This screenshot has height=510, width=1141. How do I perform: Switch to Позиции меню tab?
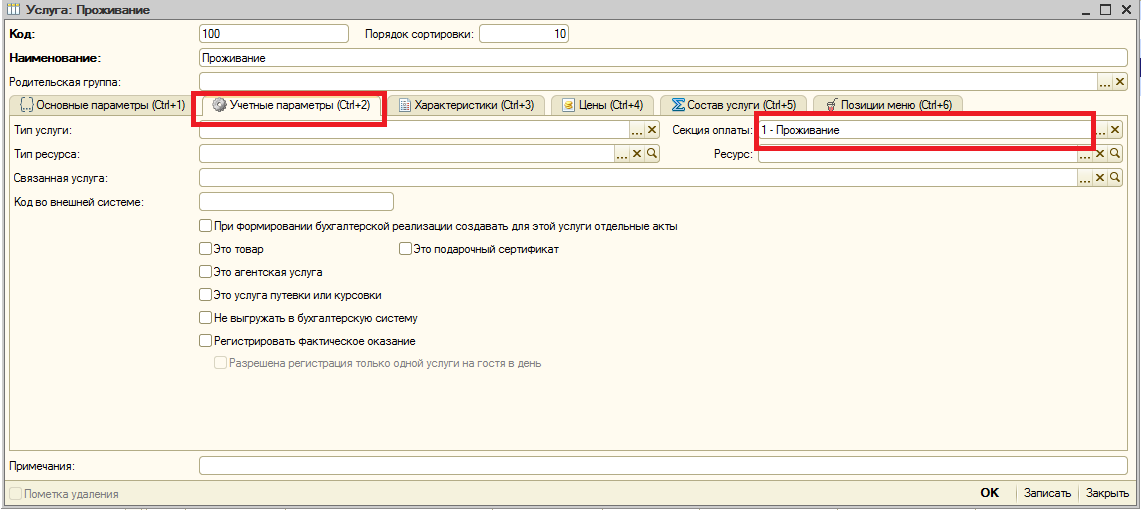pos(887,105)
